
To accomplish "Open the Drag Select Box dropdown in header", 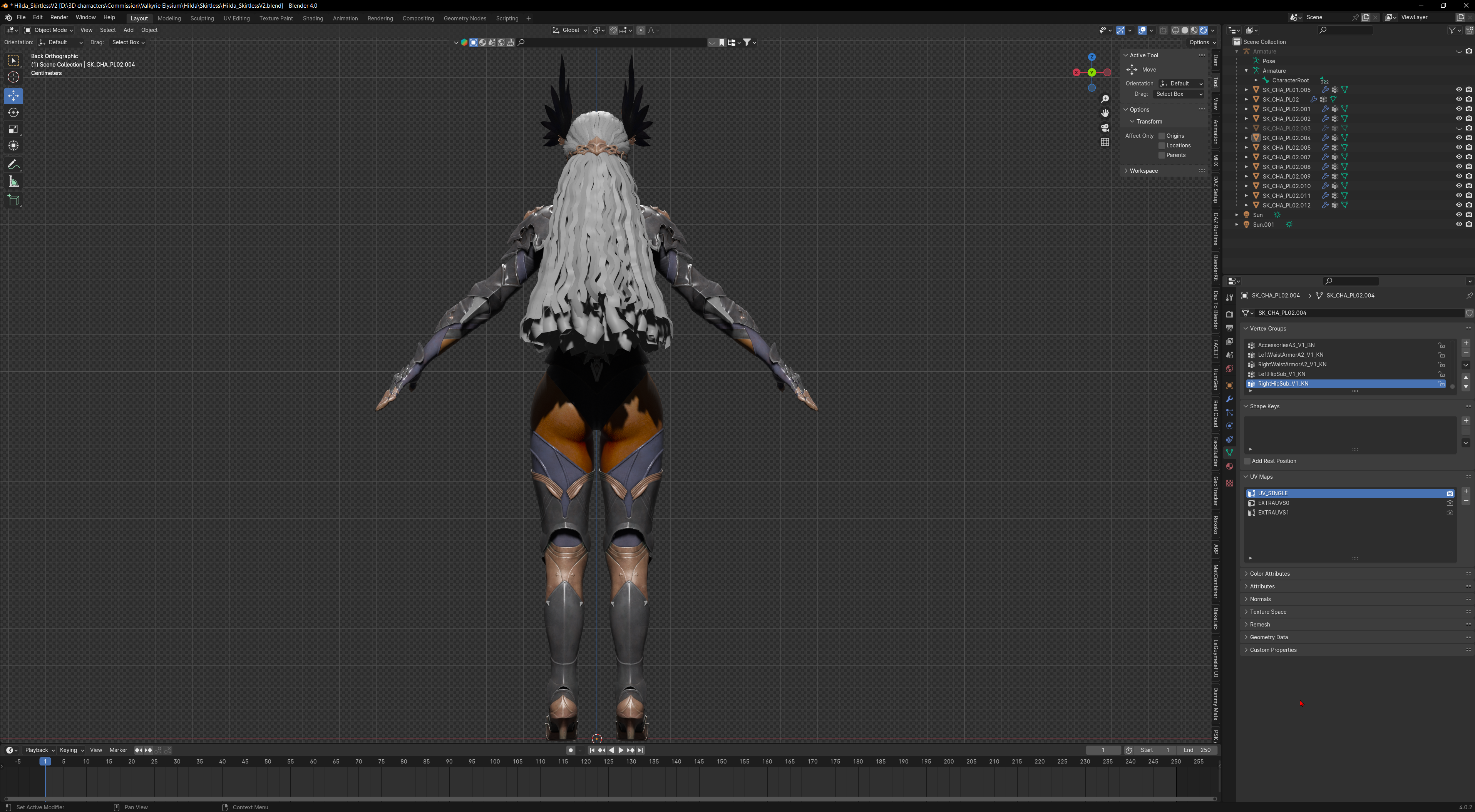I will [x=128, y=42].
